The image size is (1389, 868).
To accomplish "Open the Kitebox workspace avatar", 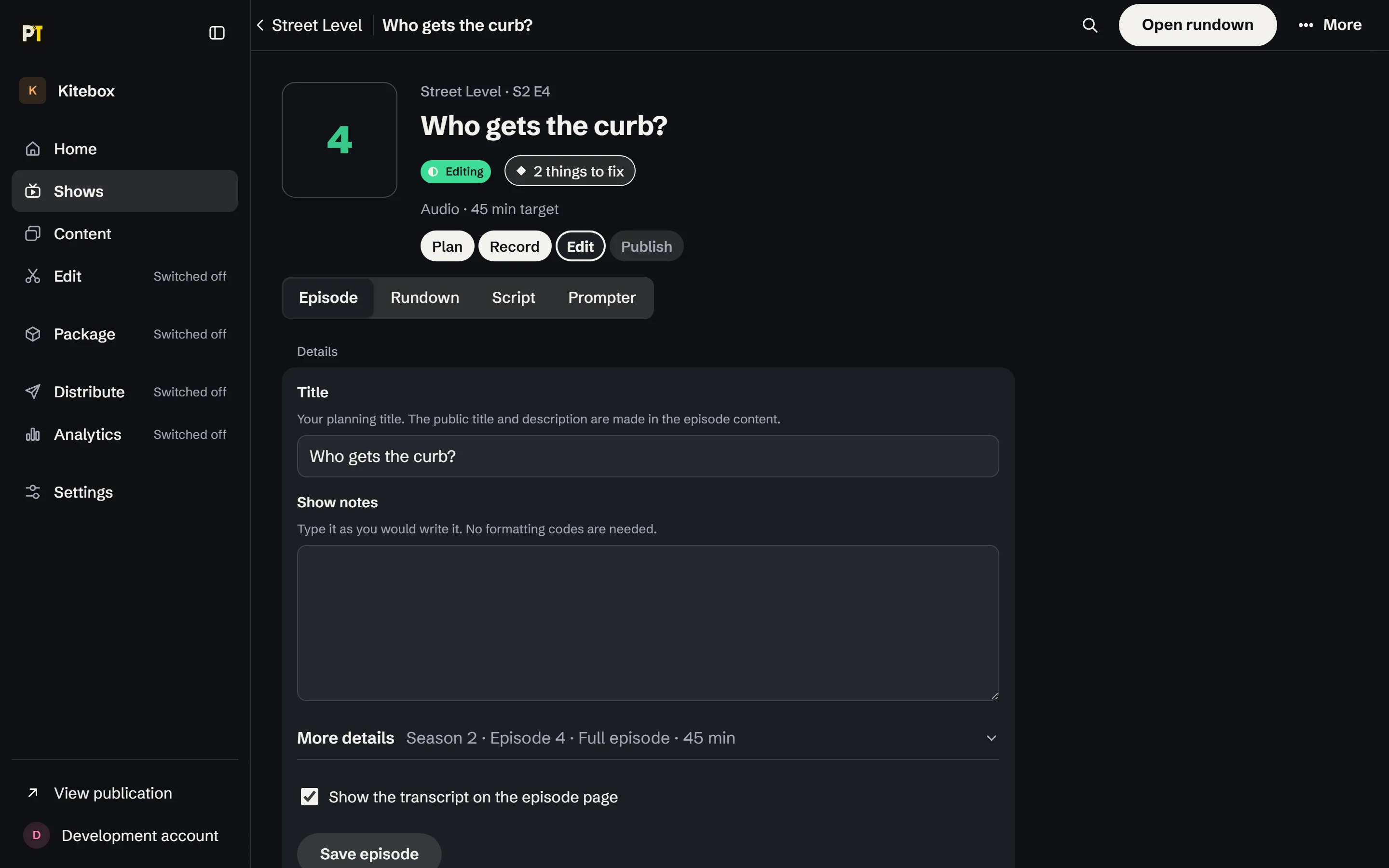I will [33, 91].
